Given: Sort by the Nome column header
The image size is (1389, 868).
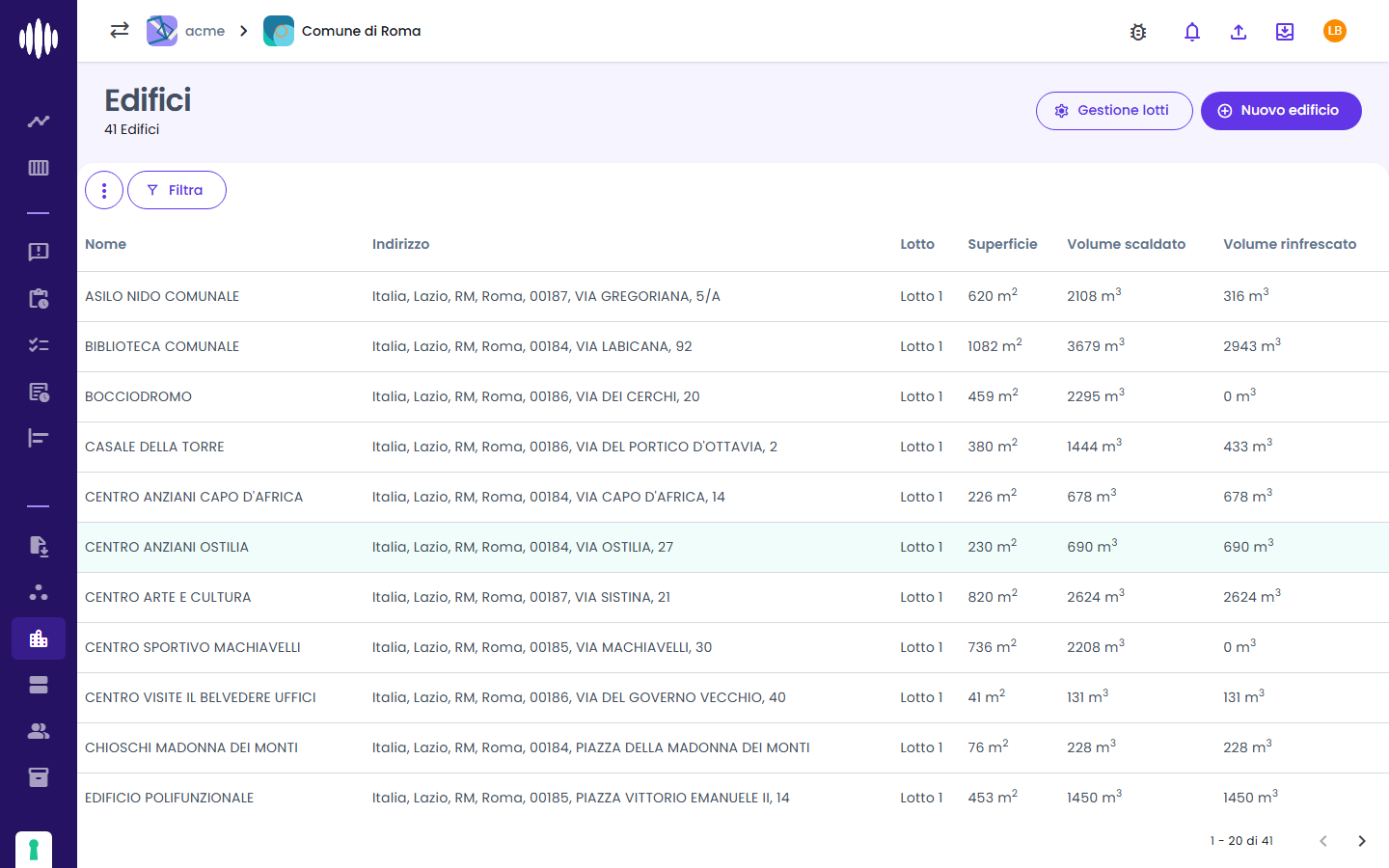Looking at the screenshot, I should coord(106,244).
